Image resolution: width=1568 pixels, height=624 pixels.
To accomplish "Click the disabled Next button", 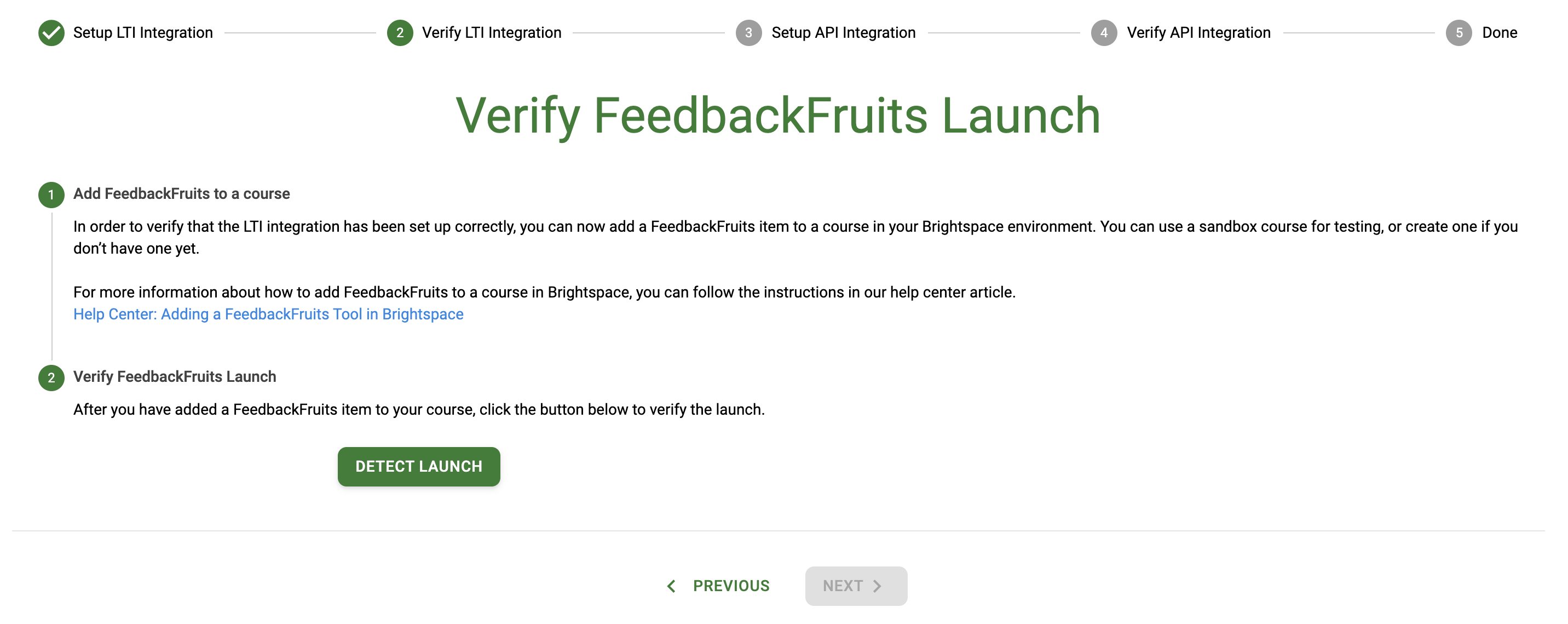I will (856, 586).
